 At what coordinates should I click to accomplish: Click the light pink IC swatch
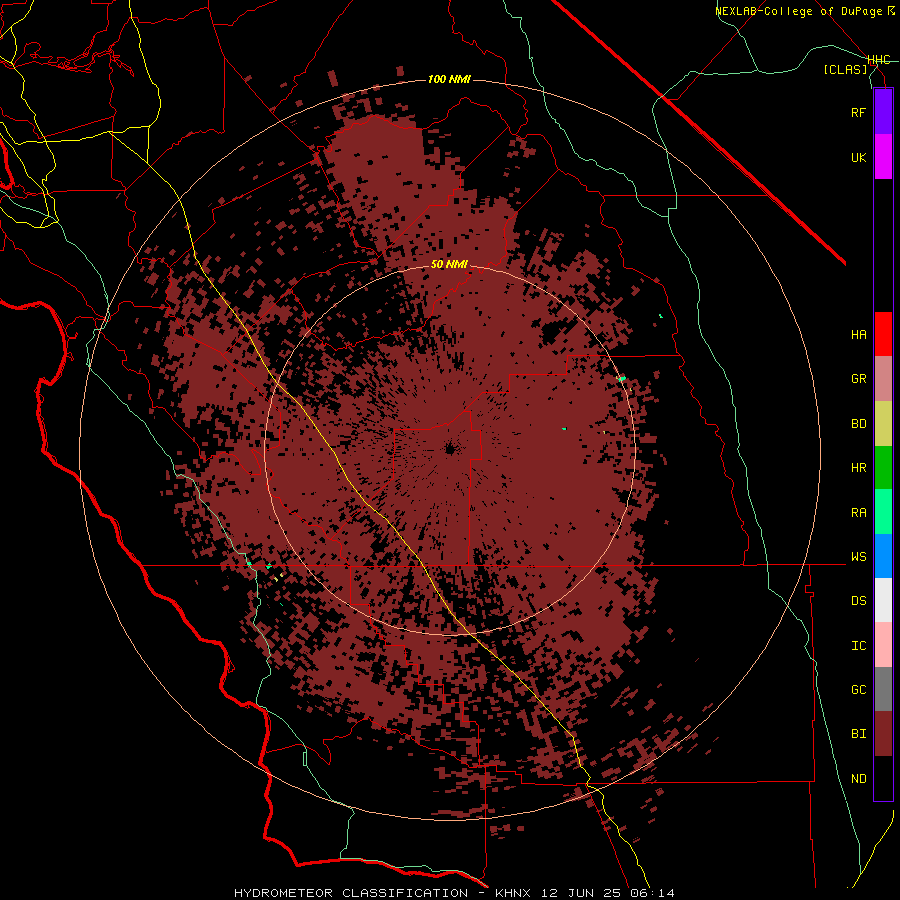(x=883, y=645)
